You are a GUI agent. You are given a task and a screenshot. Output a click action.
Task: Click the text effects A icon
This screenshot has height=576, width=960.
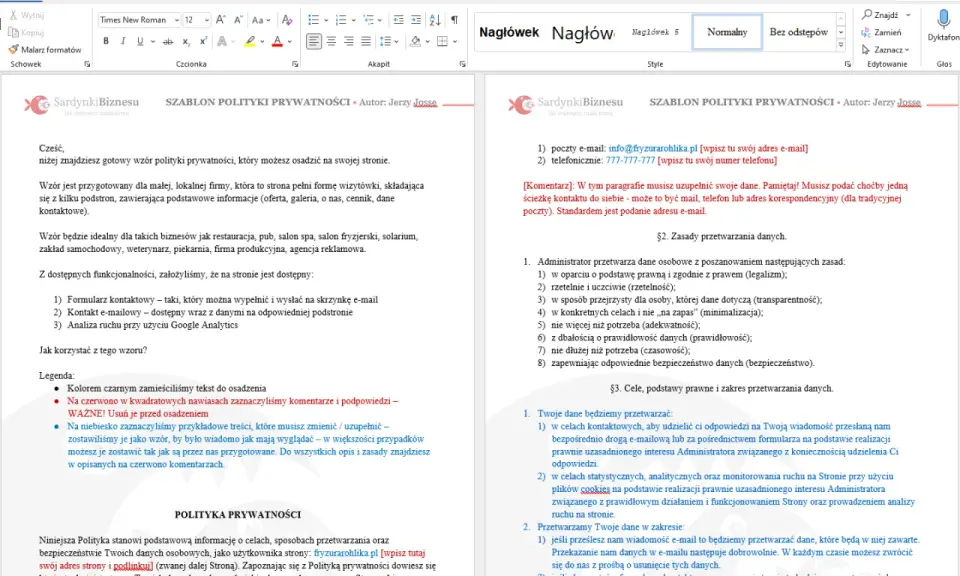pos(222,41)
